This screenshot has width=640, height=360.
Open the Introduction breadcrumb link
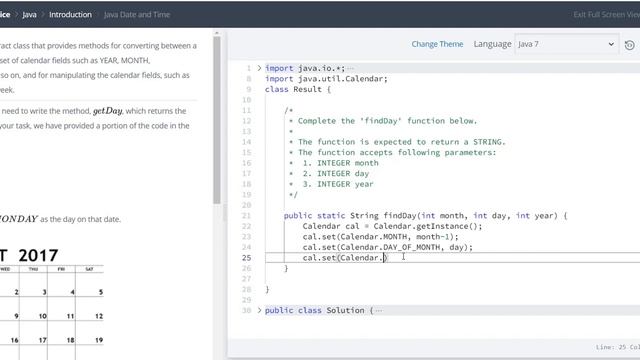click(x=70, y=15)
